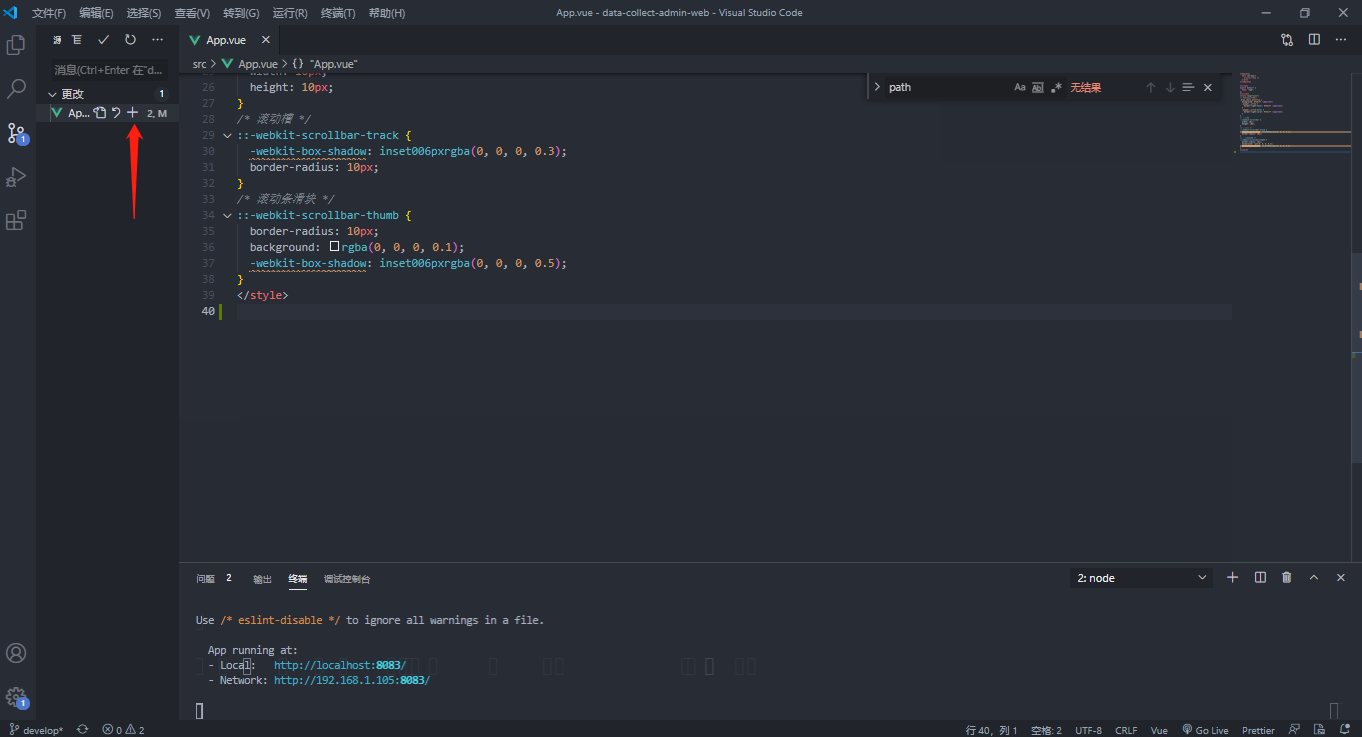1362x737 pixels.
Task: Close the App.vue editor tab
Action: [266, 40]
